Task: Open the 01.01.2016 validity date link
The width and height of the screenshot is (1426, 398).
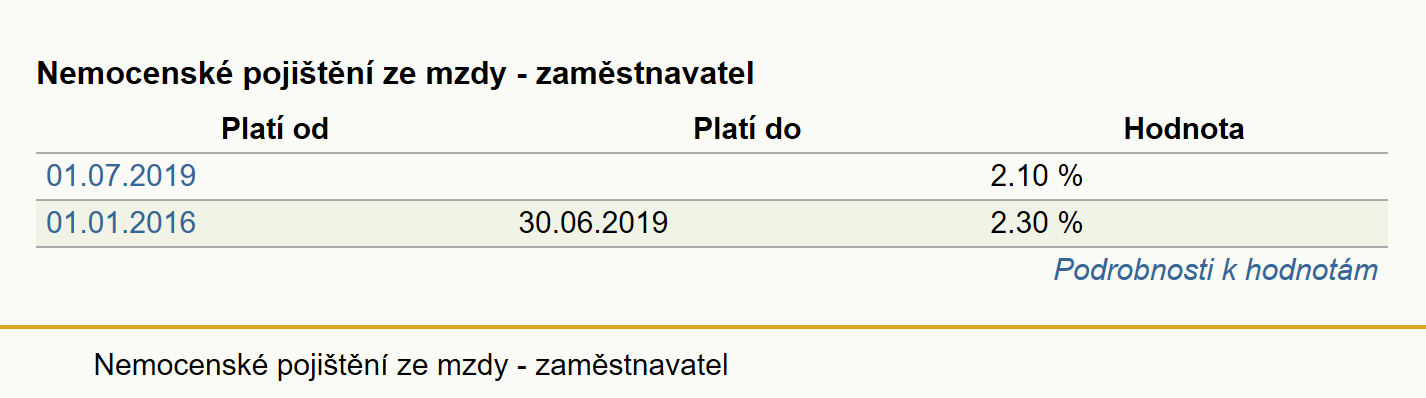Action: 121,222
